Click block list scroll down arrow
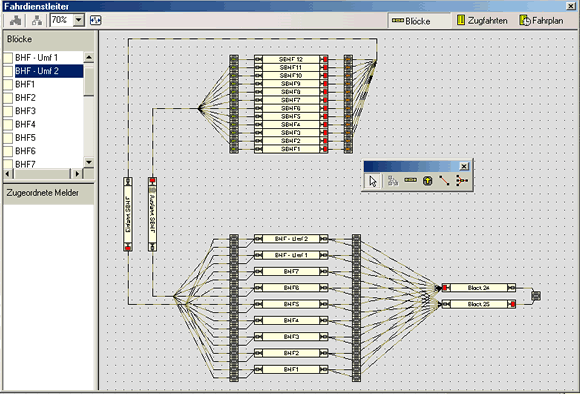 [89, 162]
